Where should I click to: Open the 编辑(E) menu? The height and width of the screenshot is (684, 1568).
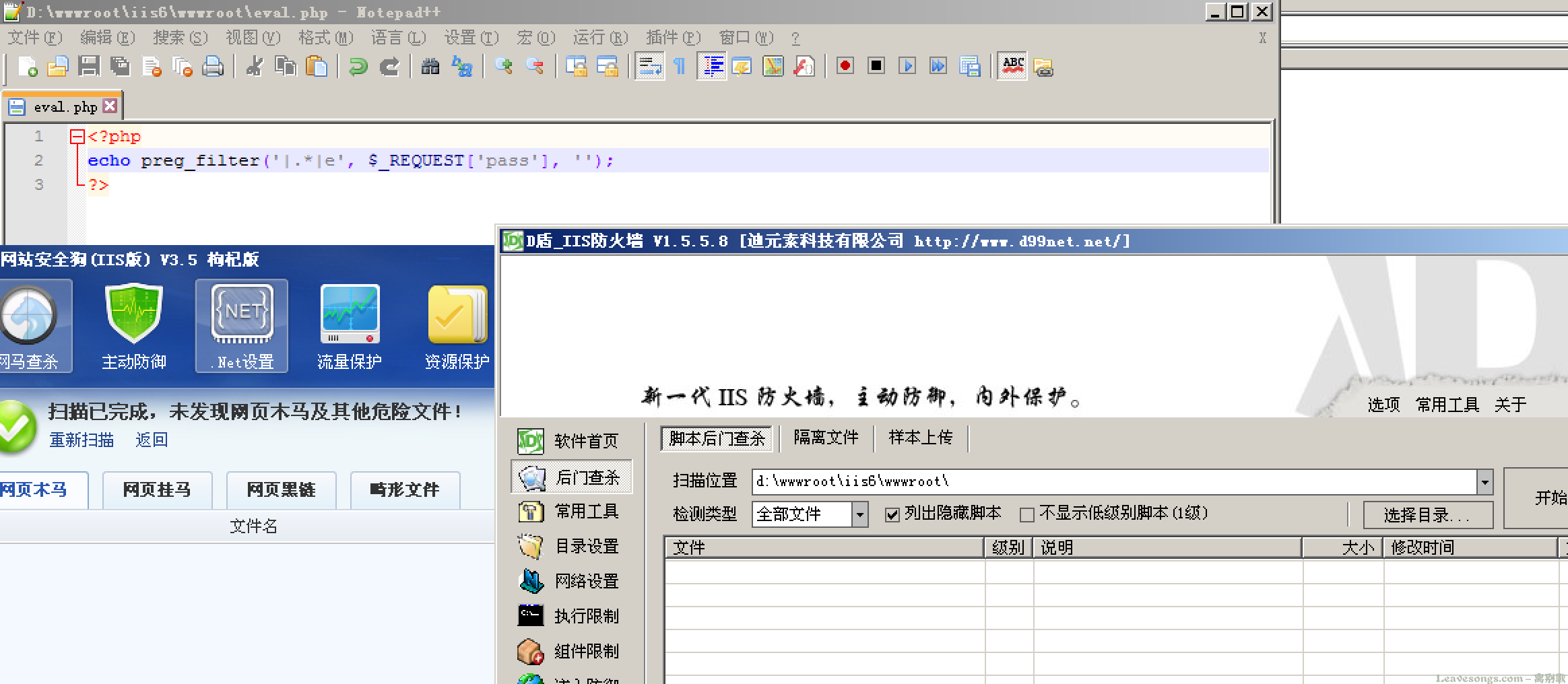[108, 38]
